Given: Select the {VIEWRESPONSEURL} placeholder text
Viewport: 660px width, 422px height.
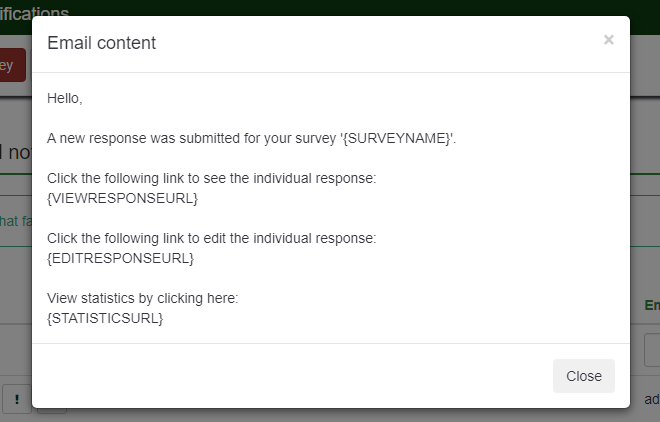Looking at the screenshot, I should (122, 198).
